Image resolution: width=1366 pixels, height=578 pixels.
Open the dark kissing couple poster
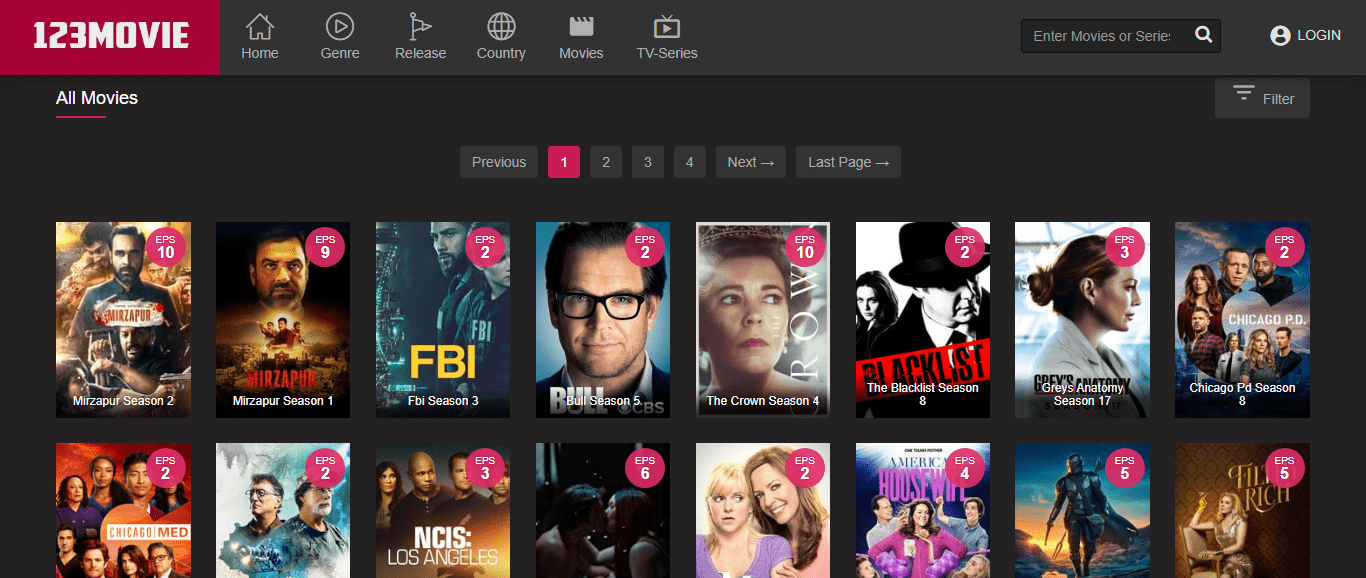[603, 510]
